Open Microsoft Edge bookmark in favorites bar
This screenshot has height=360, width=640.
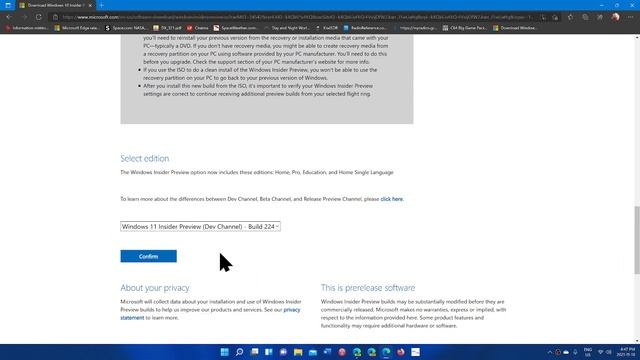click(x=76, y=28)
